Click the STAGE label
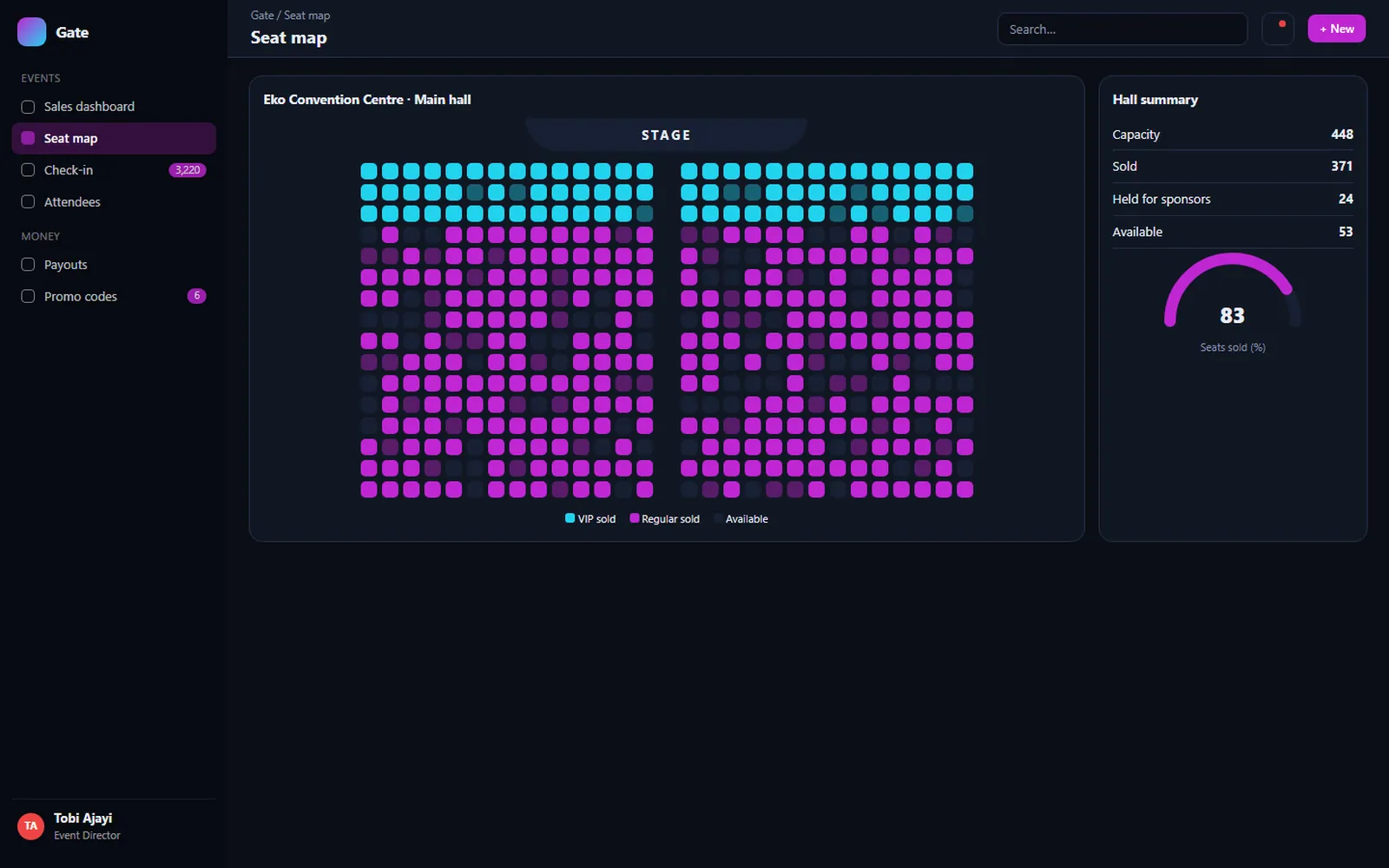The width and height of the screenshot is (1389, 868). (x=666, y=135)
